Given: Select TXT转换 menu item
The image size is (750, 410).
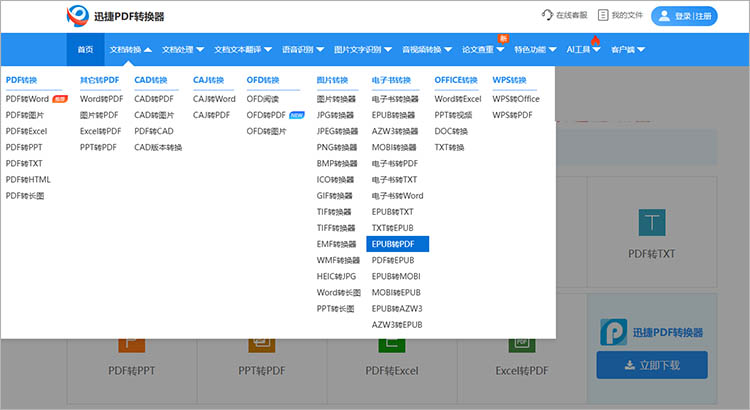Looking at the screenshot, I should point(449,147).
